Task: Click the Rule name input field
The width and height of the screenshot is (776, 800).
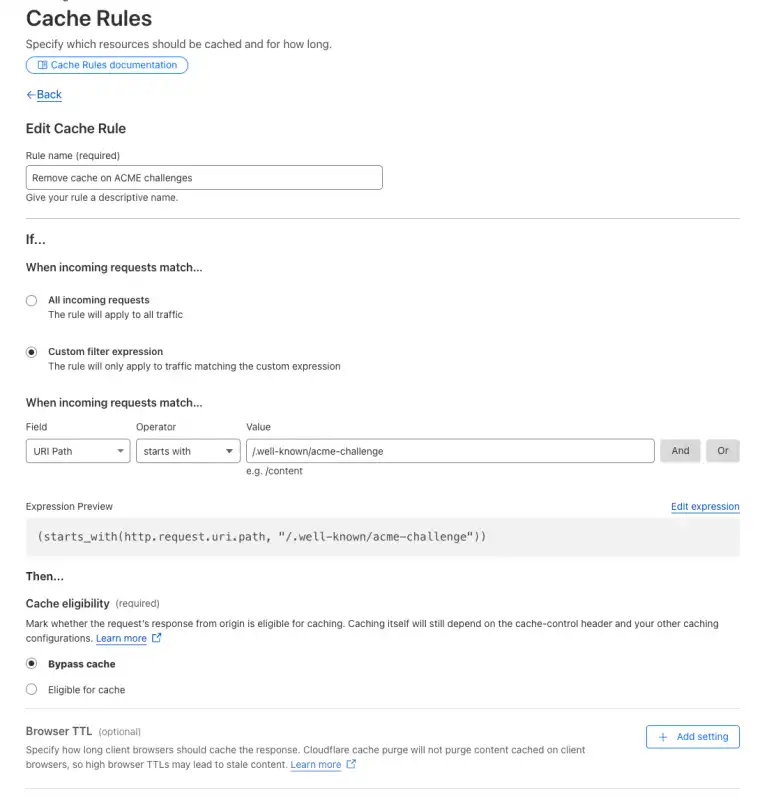Action: click(x=204, y=178)
